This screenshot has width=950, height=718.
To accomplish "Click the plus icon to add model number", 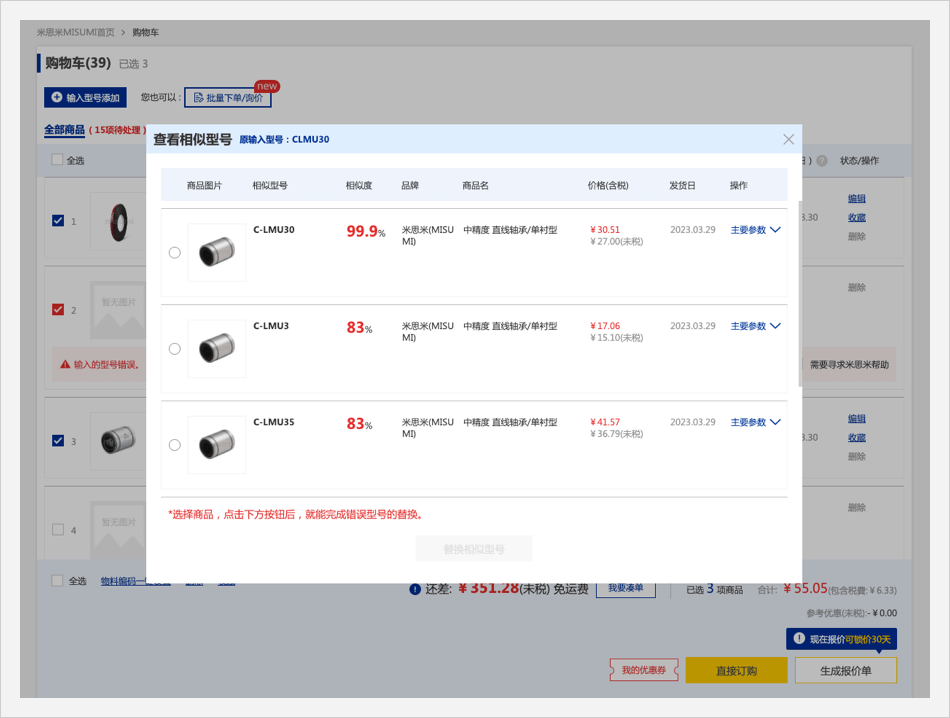I will tap(57, 98).
